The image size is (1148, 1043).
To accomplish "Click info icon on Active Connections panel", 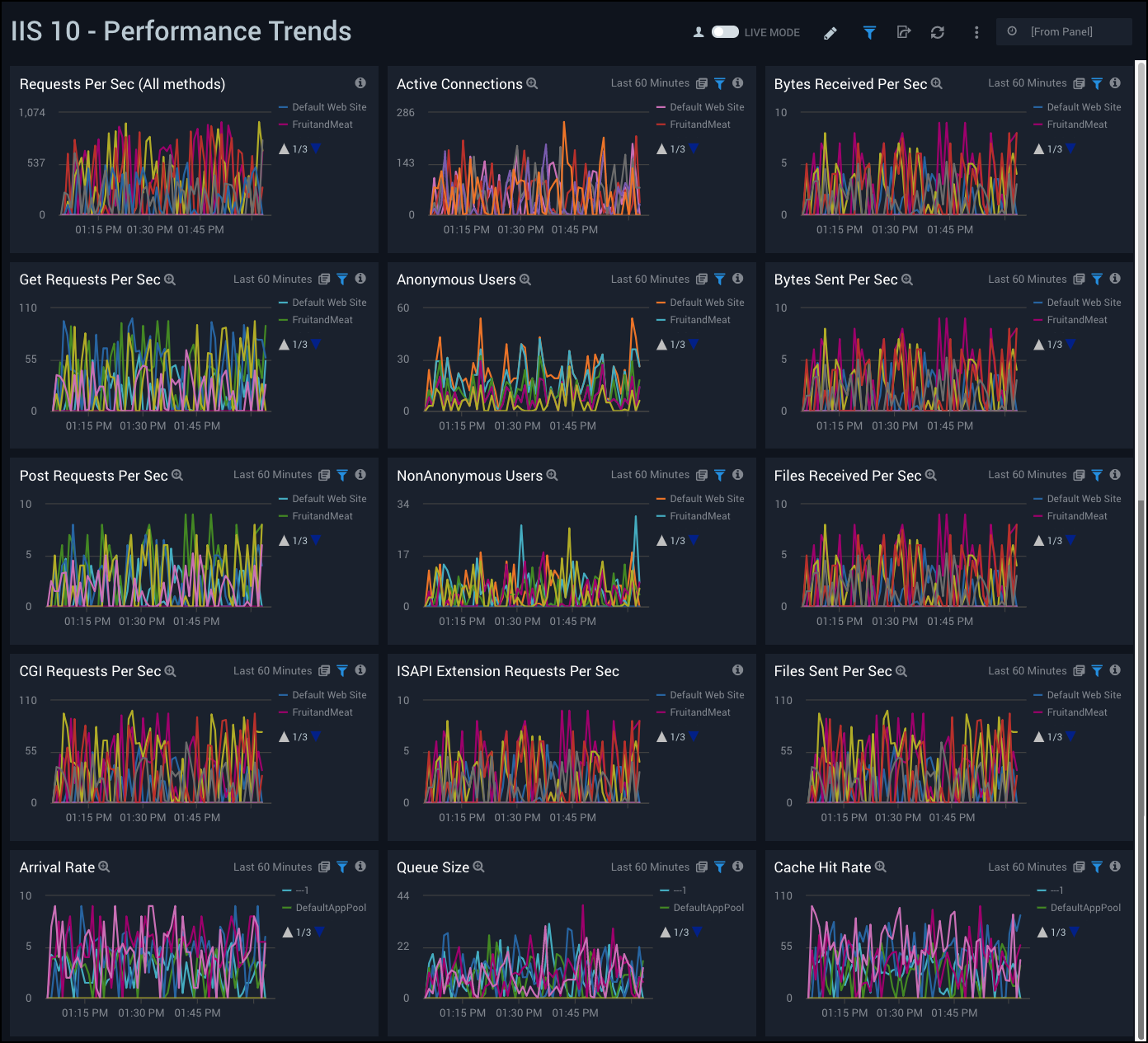I will (738, 83).
